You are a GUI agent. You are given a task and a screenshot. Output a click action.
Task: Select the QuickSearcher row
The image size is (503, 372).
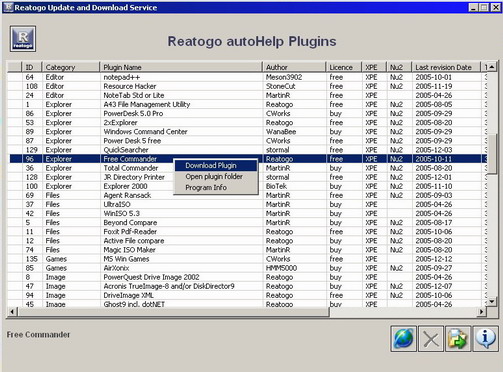click(x=247, y=150)
